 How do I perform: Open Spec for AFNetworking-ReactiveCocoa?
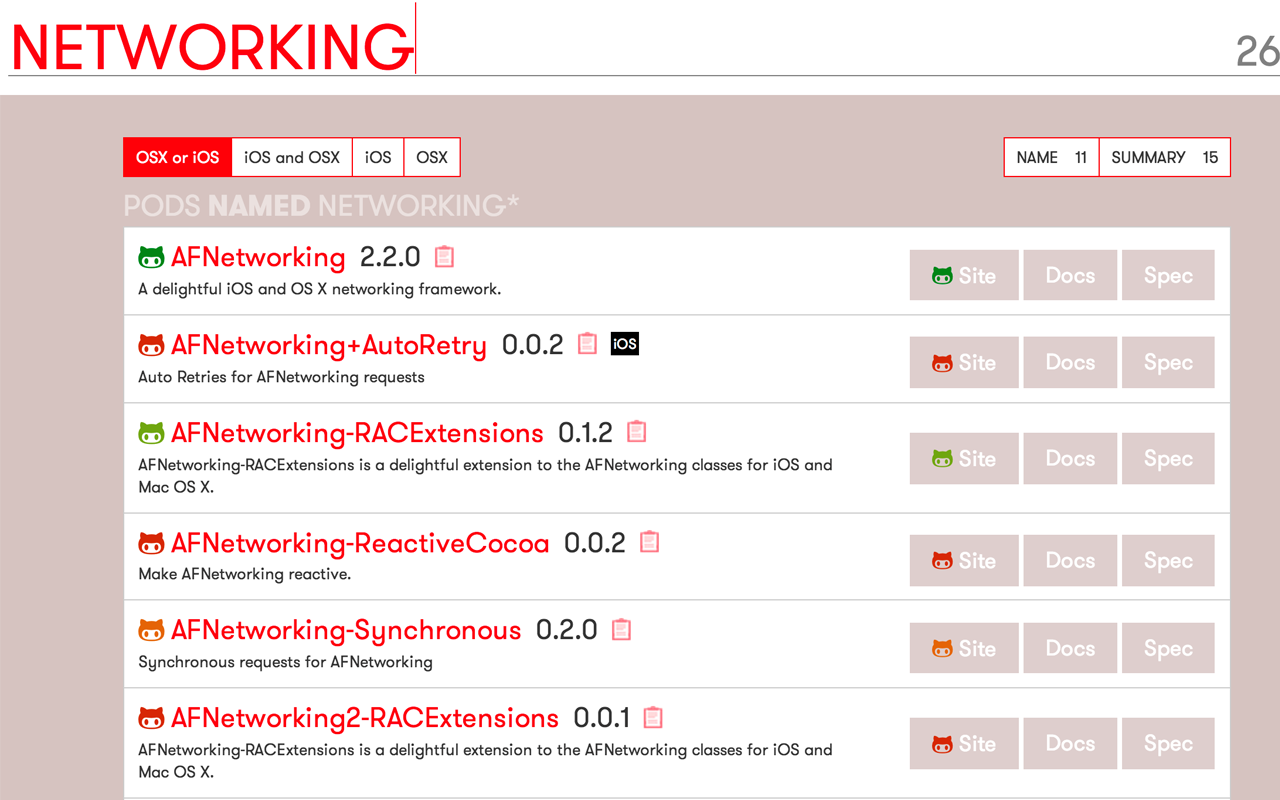coord(1168,560)
